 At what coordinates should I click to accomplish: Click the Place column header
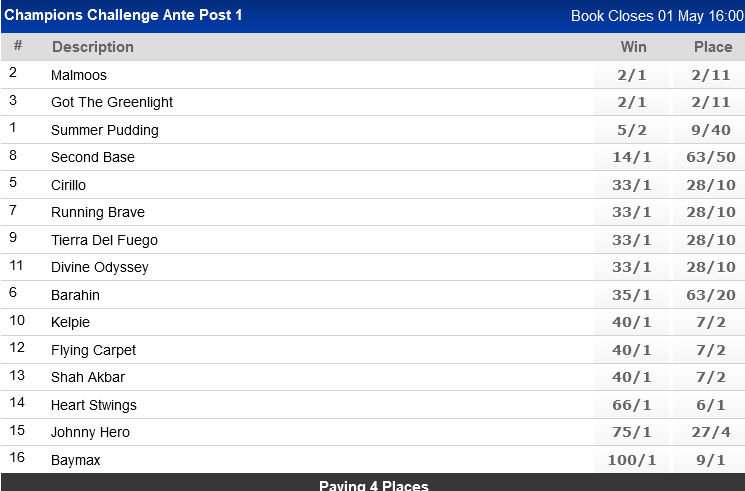(x=713, y=47)
